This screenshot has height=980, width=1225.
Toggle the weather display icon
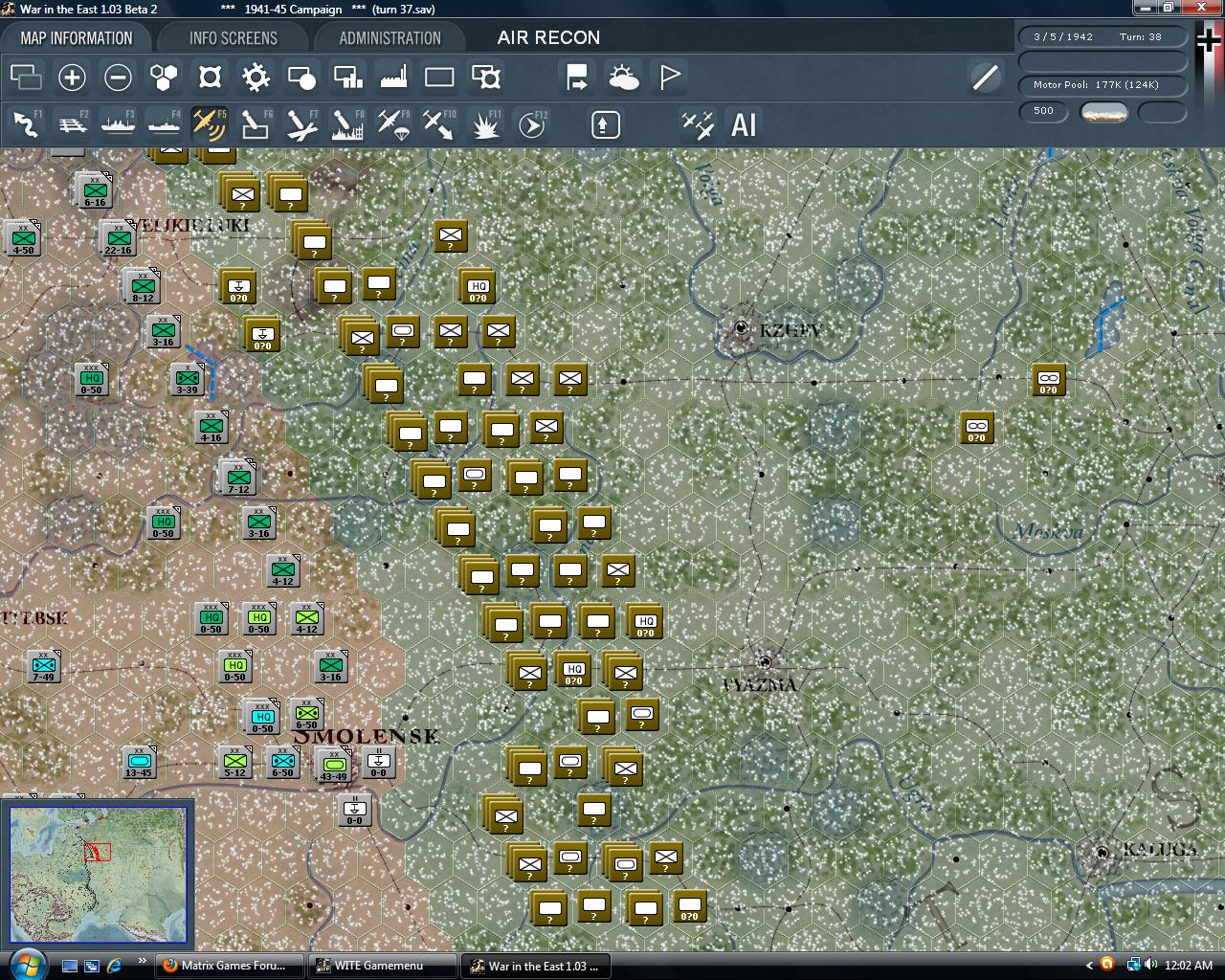click(x=624, y=78)
